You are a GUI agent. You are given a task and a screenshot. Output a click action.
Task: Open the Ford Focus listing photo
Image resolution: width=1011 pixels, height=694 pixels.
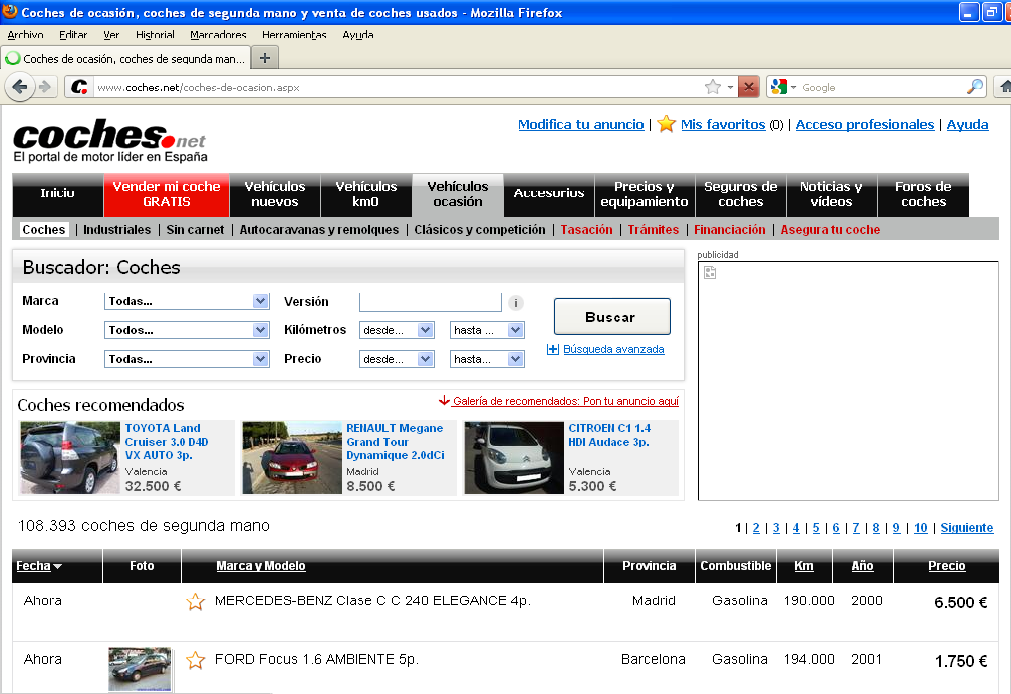tap(140, 669)
